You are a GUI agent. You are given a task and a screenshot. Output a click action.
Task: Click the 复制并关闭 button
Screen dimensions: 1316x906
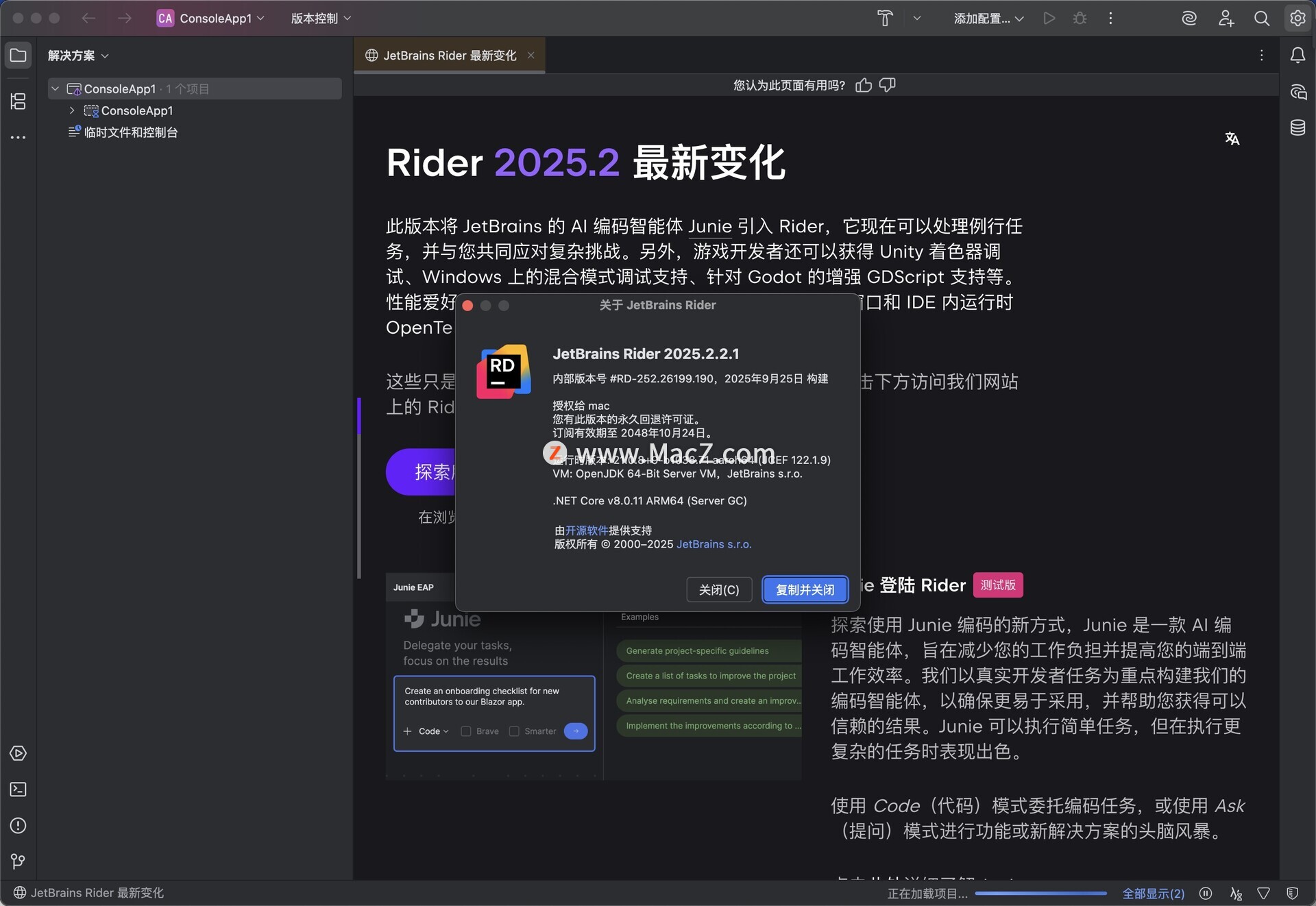805,590
